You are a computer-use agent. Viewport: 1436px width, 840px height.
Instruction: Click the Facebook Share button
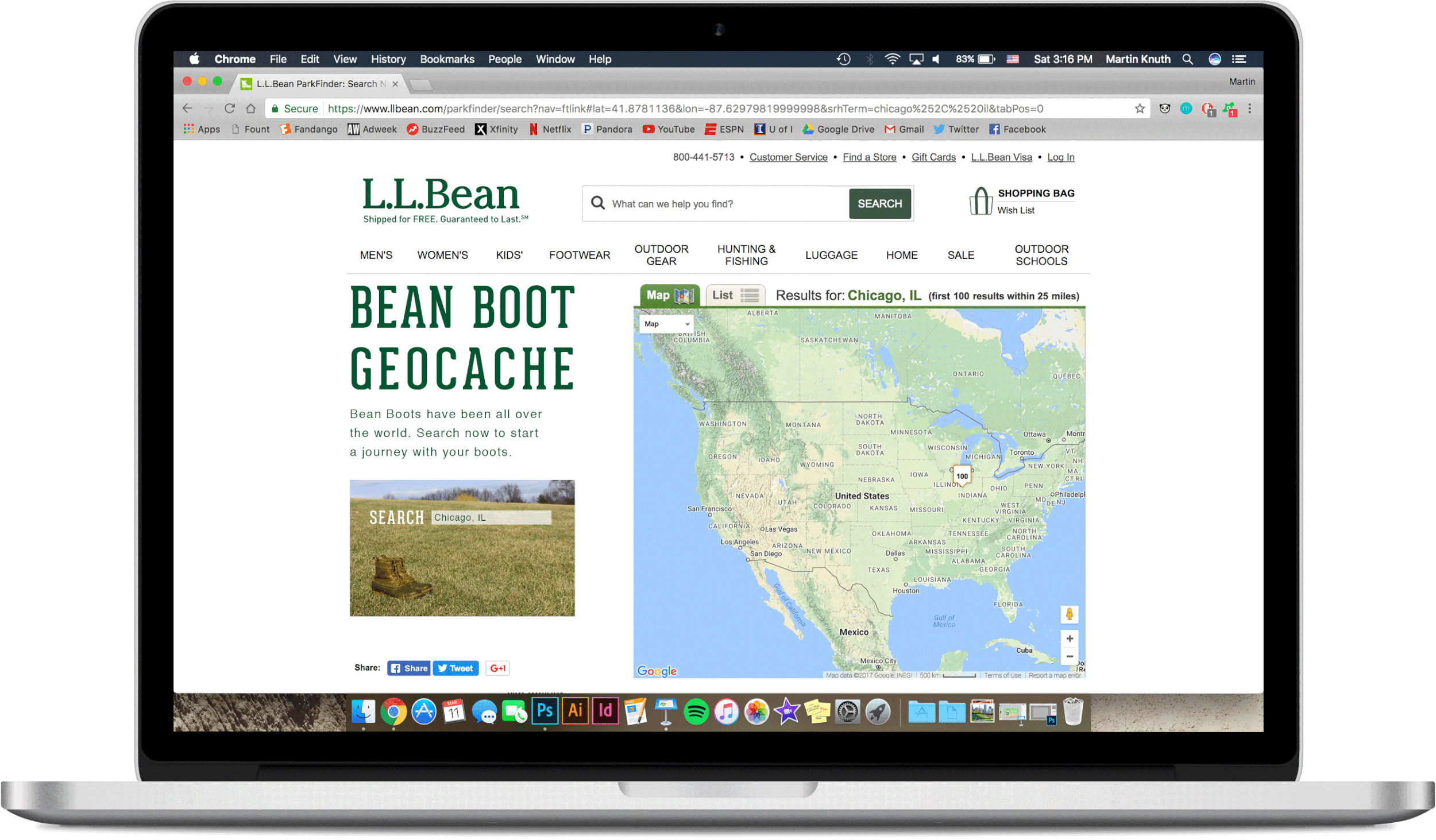pos(408,668)
